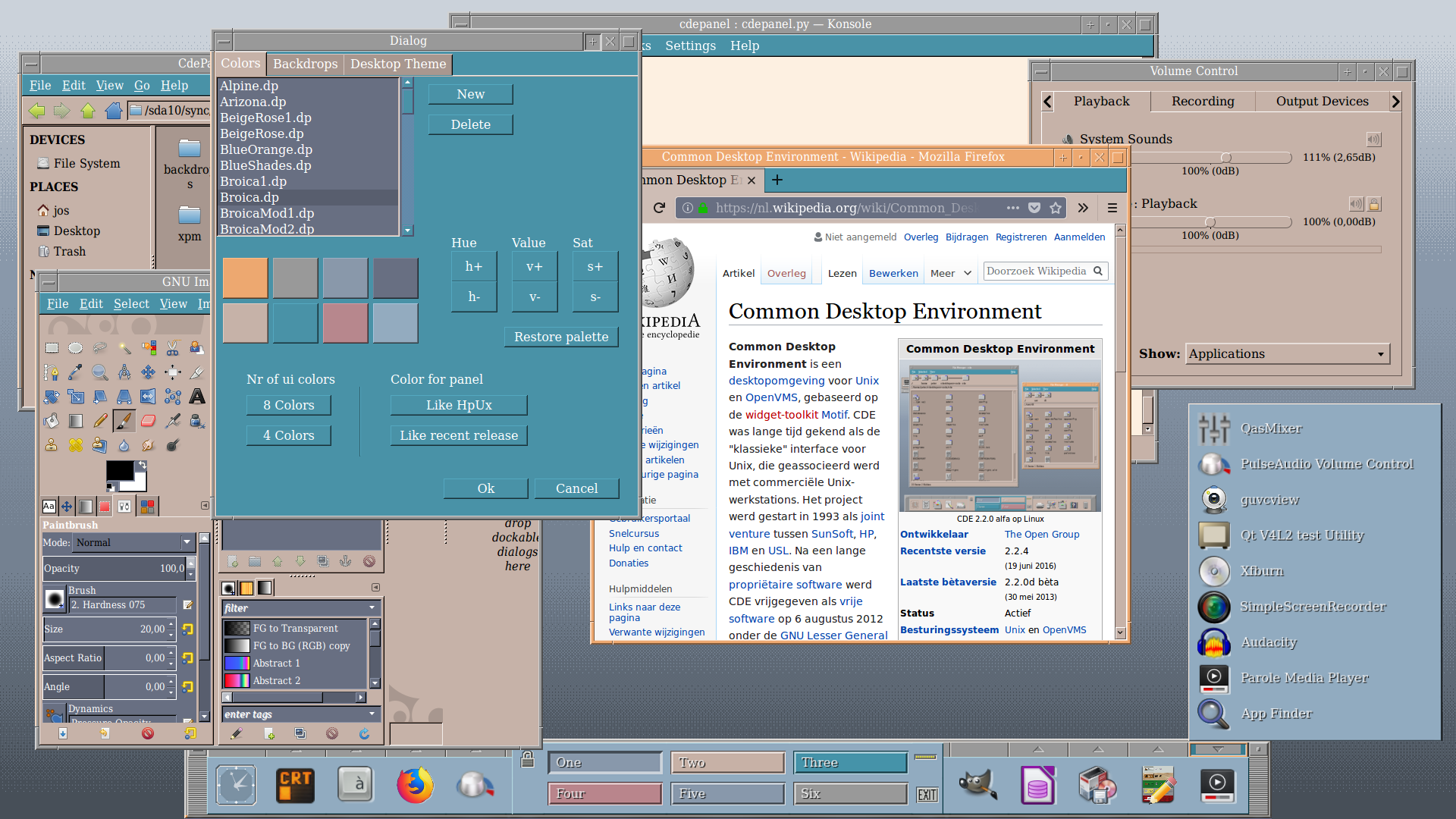This screenshot has width=1456, height=819.
Task: Open Recording tab in Volume Control
Action: pyautogui.click(x=1202, y=102)
